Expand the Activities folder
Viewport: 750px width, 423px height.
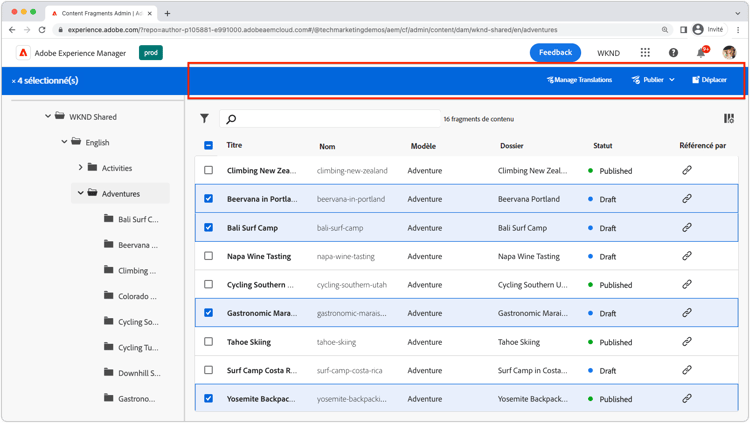pos(81,168)
